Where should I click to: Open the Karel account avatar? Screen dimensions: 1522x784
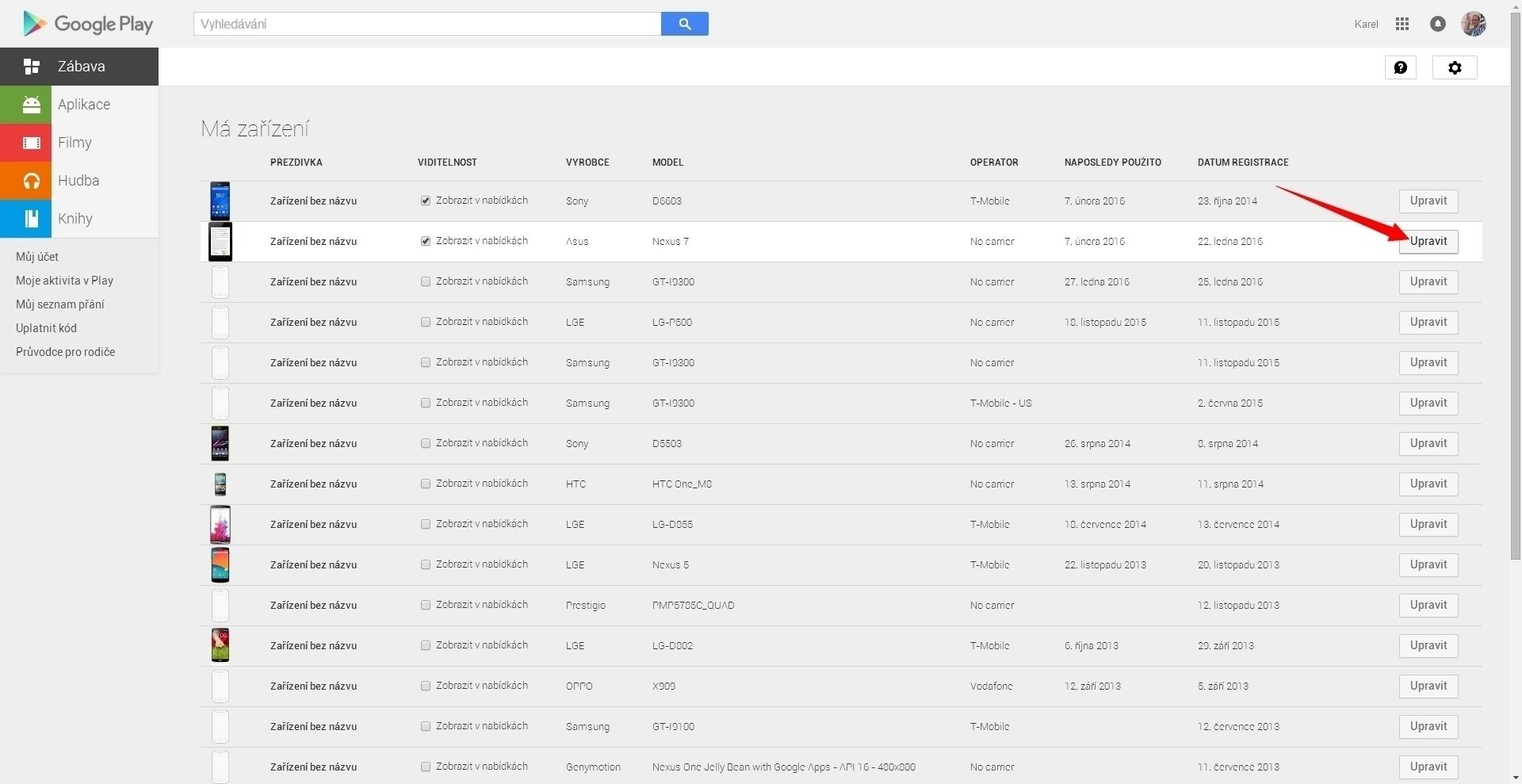[x=1474, y=24]
